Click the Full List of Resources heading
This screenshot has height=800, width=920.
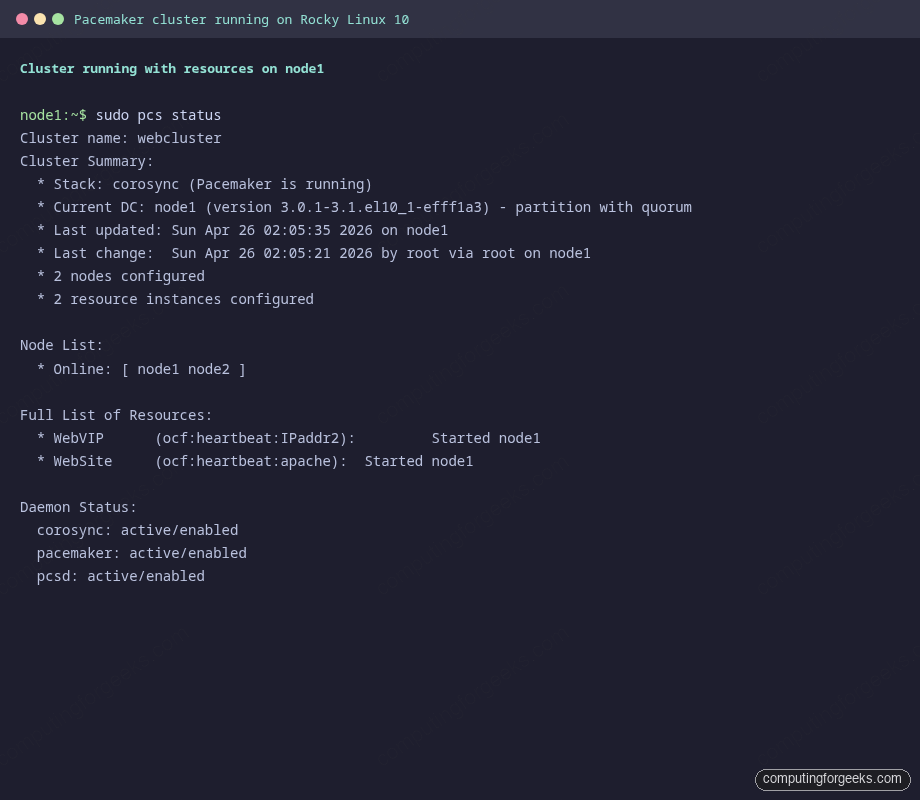tap(116, 415)
